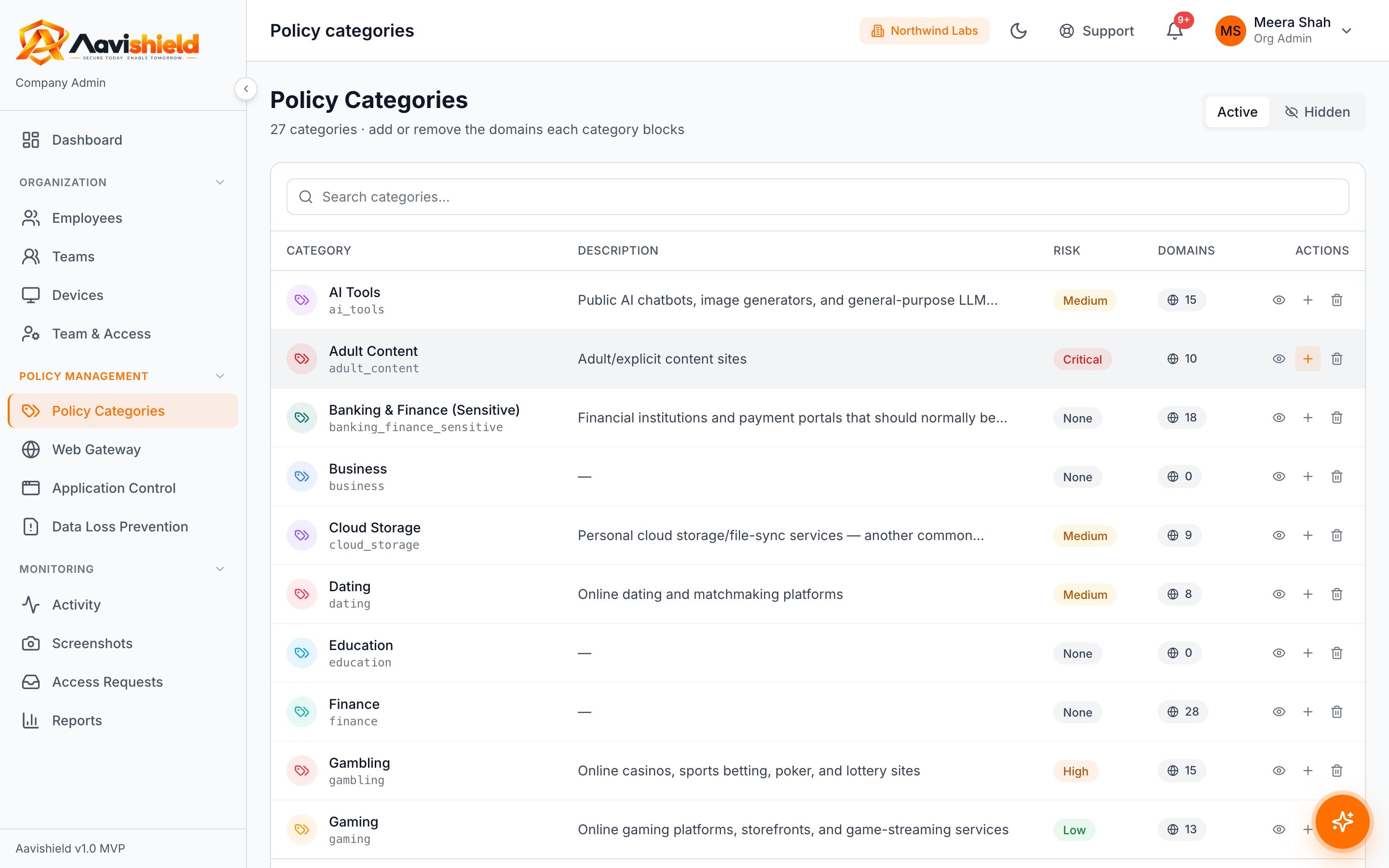Select the Active tab
This screenshot has height=868, width=1389.
[x=1237, y=112]
